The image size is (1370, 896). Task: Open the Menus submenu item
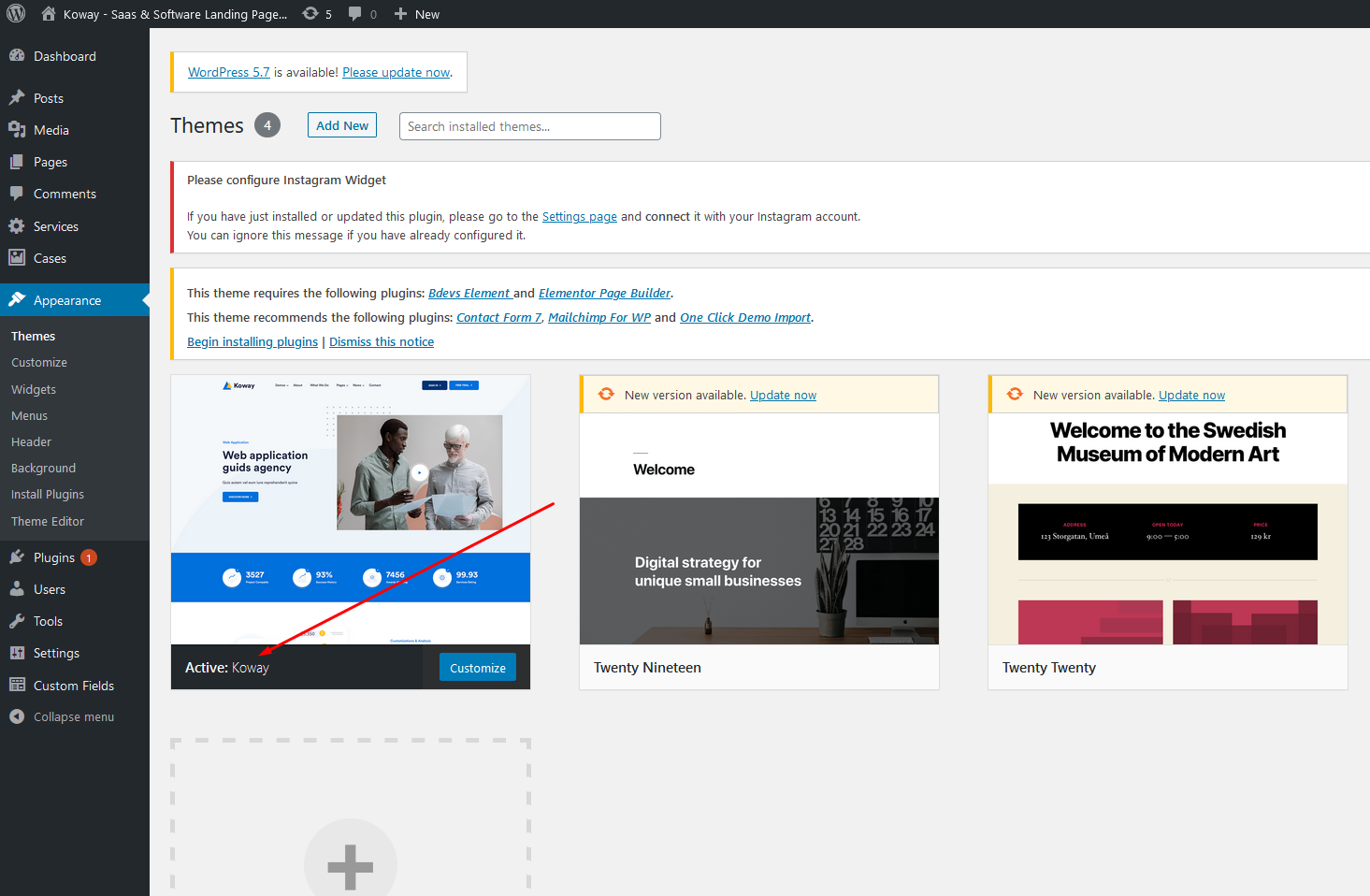(29, 415)
